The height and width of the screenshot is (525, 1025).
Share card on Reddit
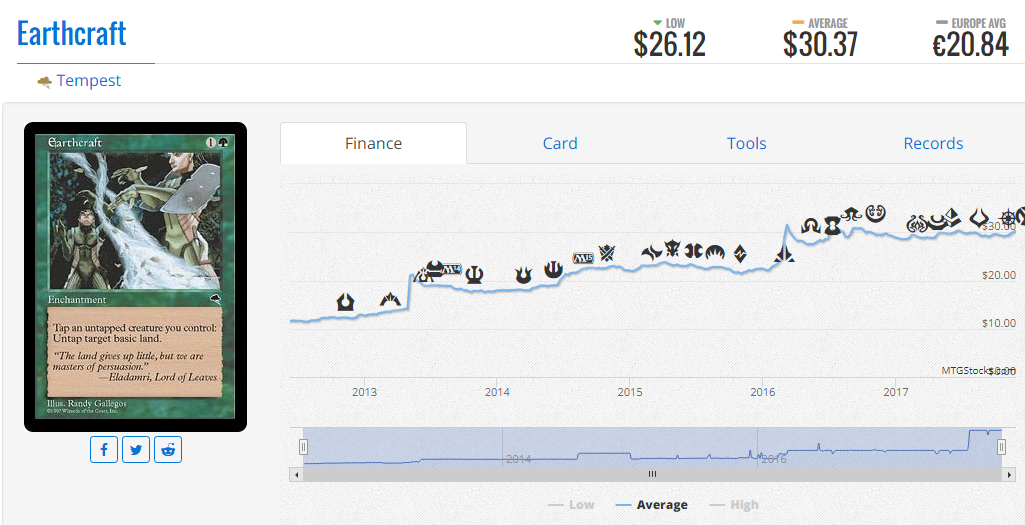168,449
